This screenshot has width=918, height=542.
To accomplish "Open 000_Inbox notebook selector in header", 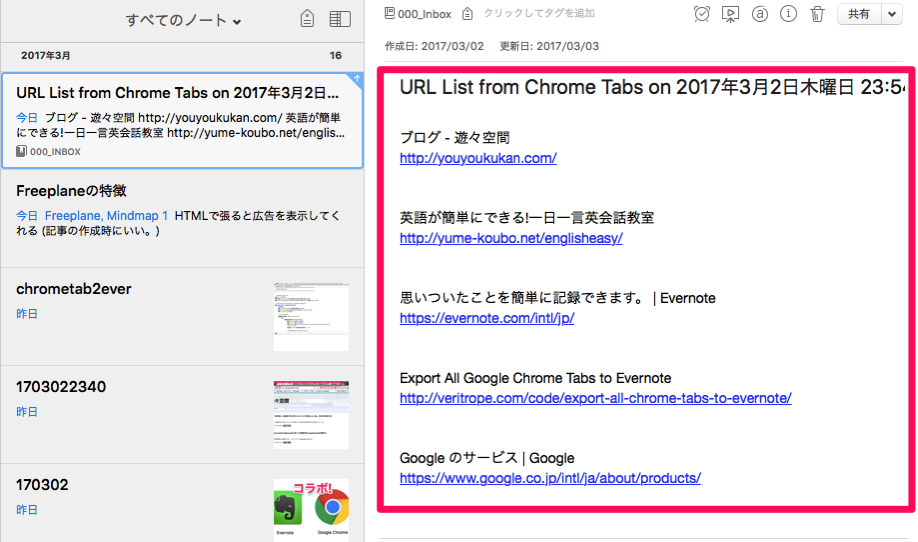I will click(418, 13).
